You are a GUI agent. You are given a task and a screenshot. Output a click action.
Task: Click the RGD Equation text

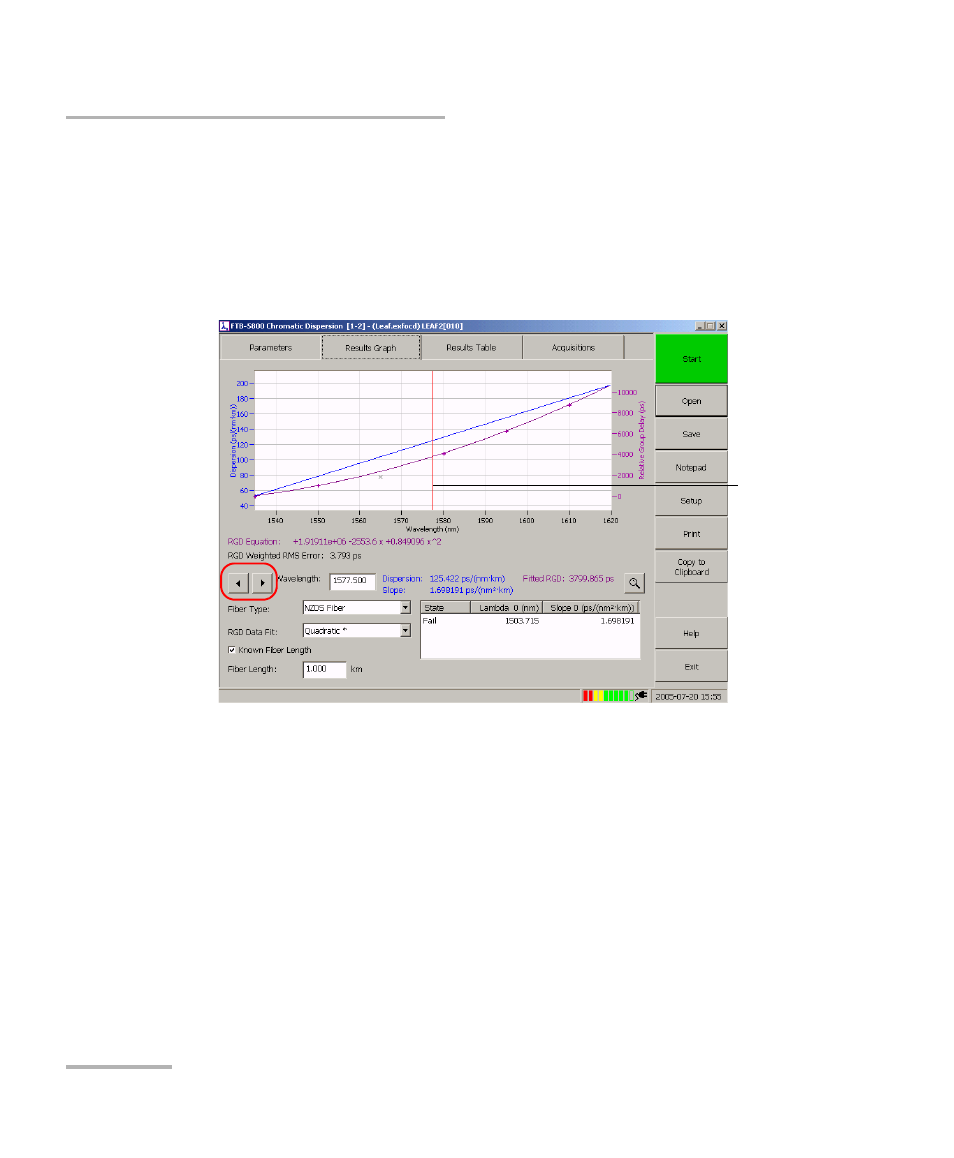click(334, 541)
